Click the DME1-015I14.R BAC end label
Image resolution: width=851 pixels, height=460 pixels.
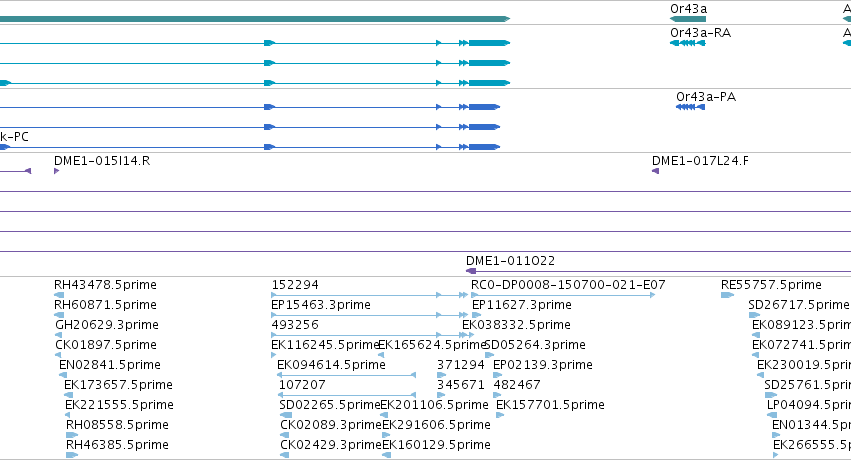[x=102, y=161]
